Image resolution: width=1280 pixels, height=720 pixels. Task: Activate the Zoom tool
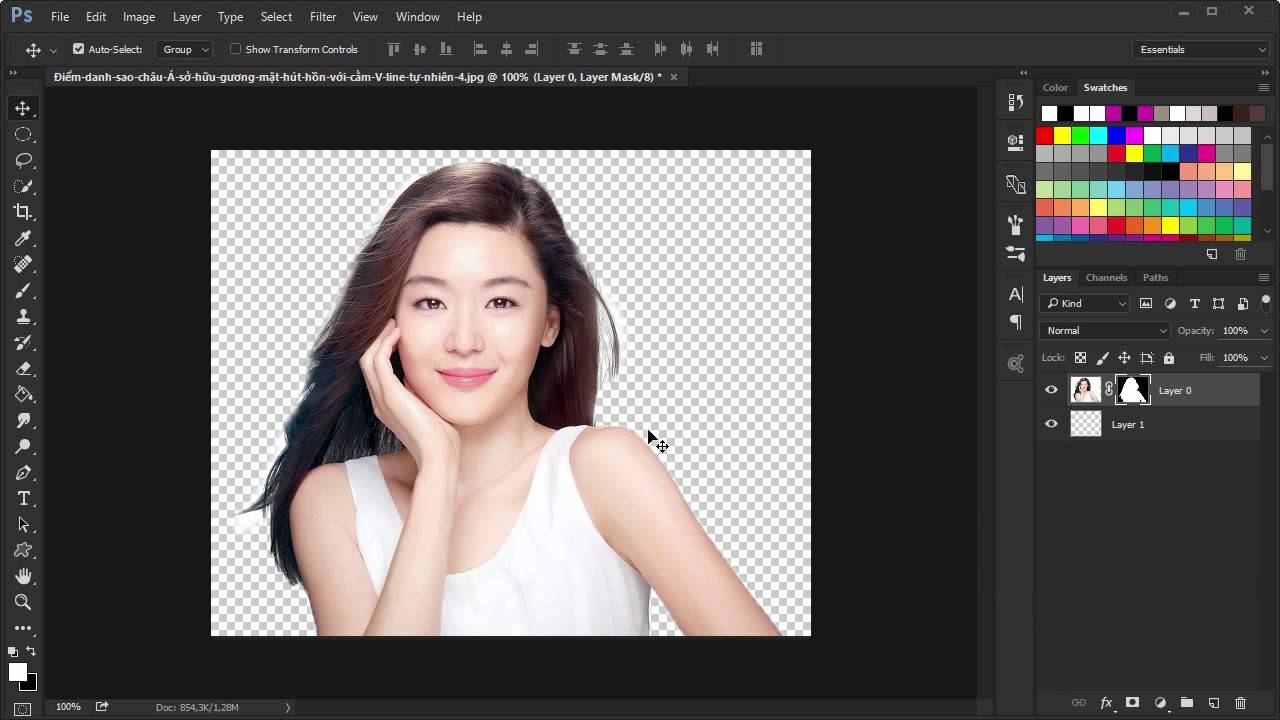[x=23, y=602]
